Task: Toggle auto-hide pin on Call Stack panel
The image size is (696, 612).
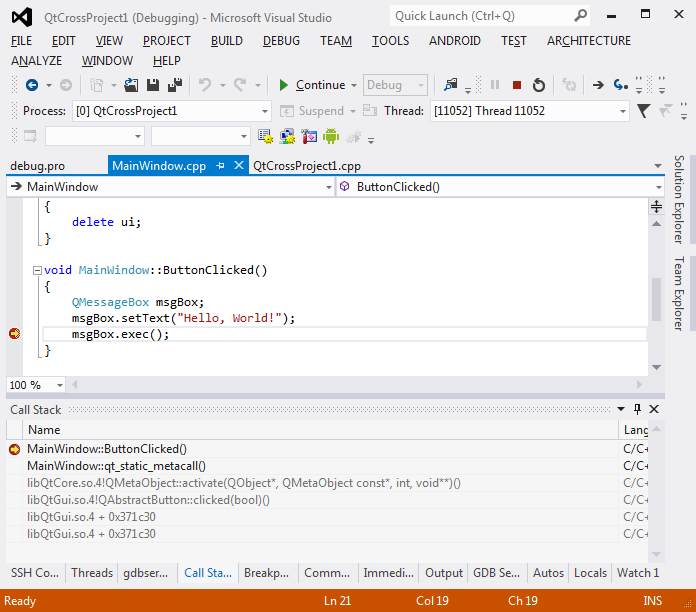Action: 637,409
